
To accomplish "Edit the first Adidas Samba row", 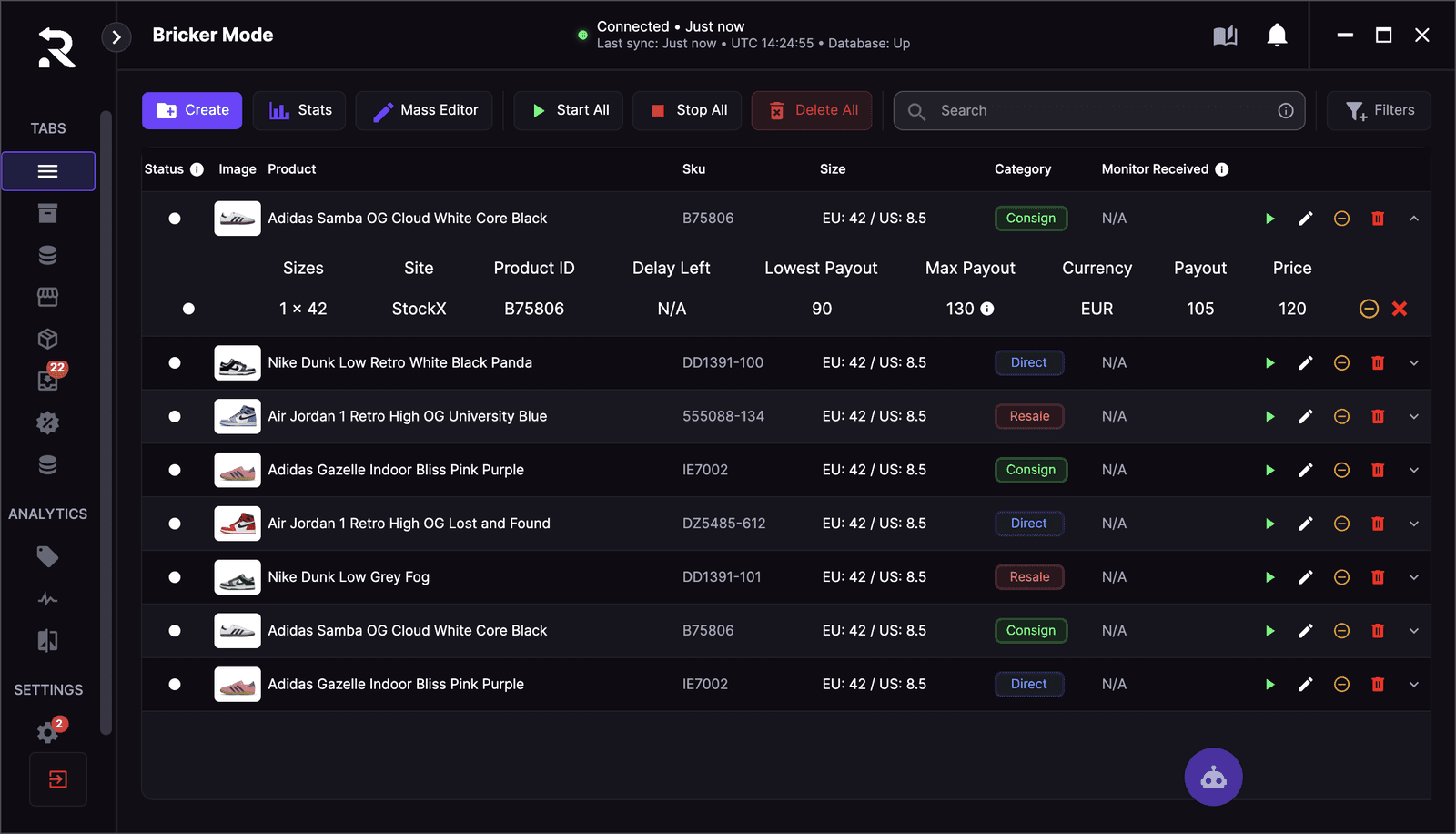I will [1305, 219].
